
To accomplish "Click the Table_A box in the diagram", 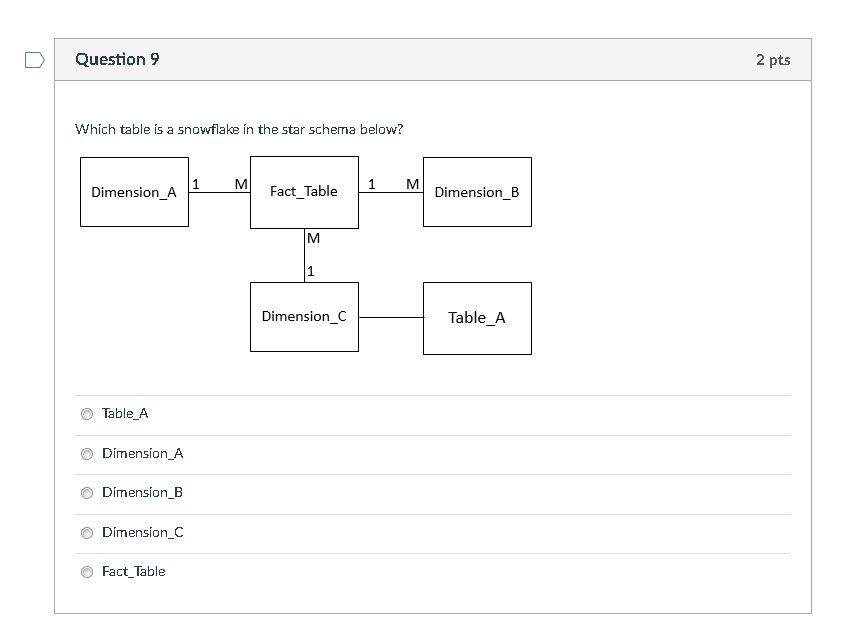I will pos(477,319).
